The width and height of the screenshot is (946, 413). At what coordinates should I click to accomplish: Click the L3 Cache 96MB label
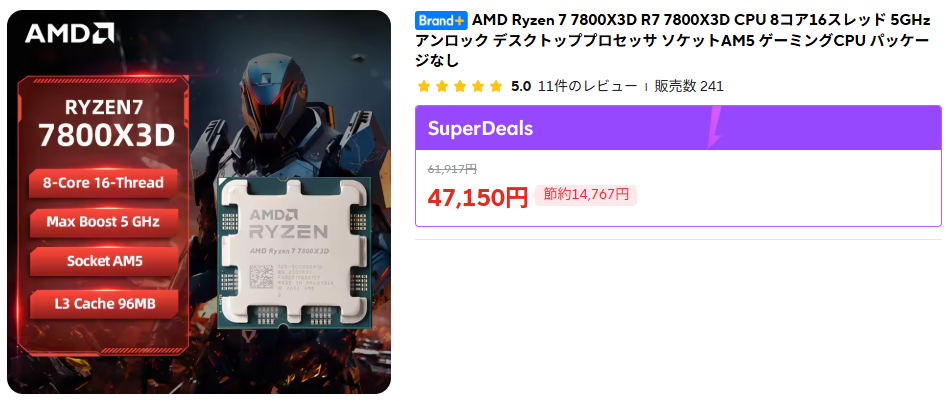[104, 304]
